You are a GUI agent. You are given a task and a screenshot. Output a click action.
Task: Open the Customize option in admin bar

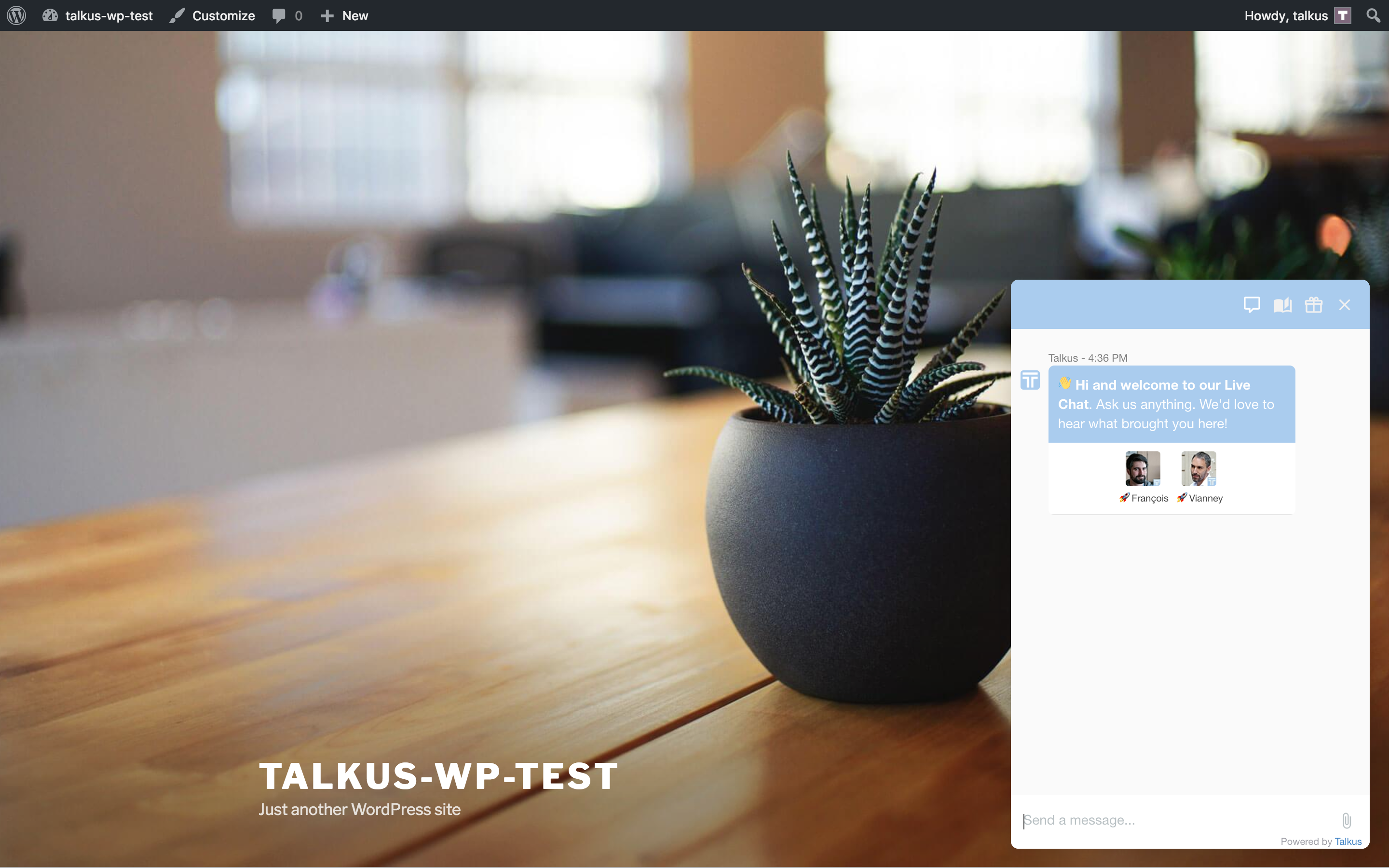pyautogui.click(x=212, y=15)
